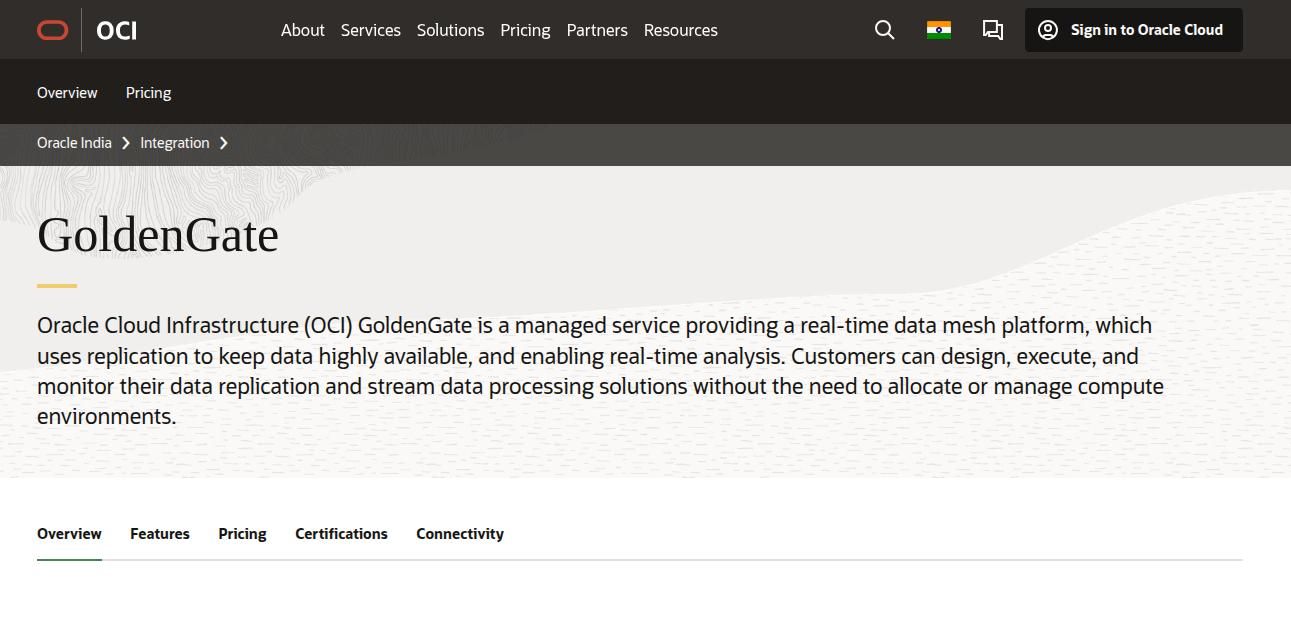This screenshot has width=1291, height=634.
Task: Open the Partners menu
Action: (x=597, y=30)
